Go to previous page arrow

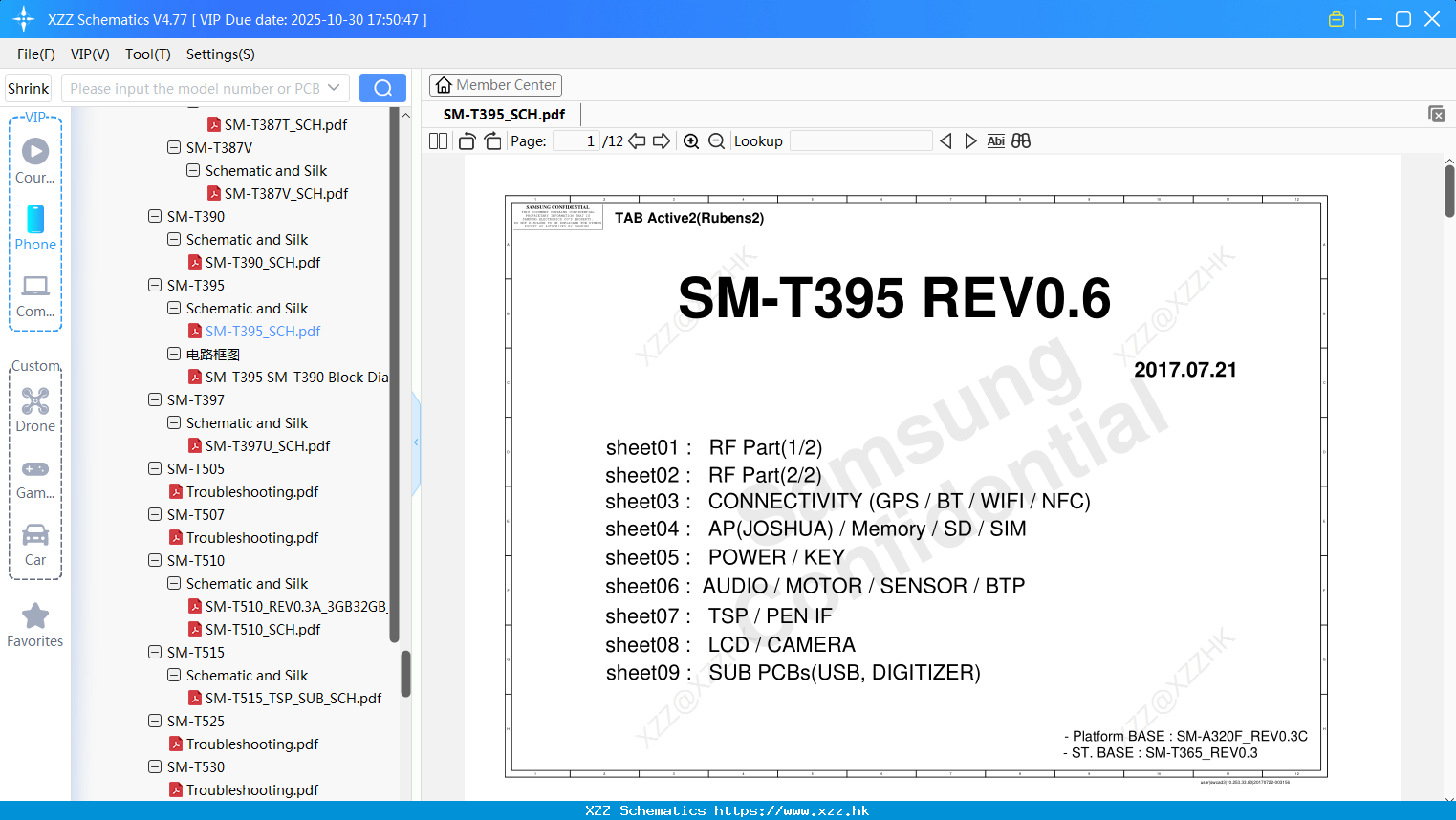(x=637, y=141)
